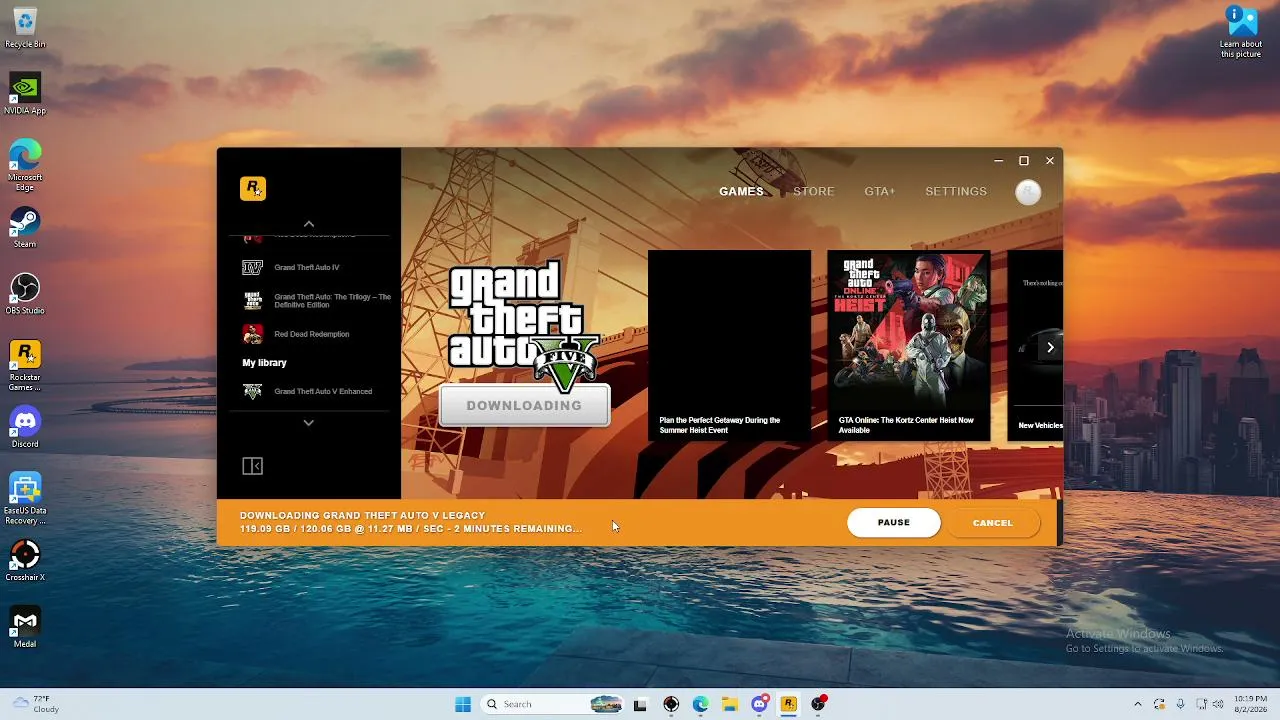Click the Rockstar Games logo in the launcher
This screenshot has height=720, width=1280.
[x=253, y=188]
